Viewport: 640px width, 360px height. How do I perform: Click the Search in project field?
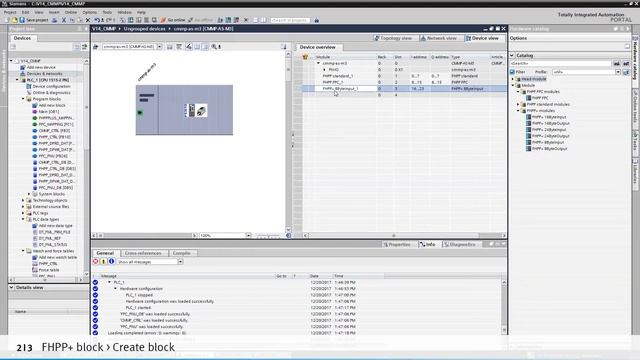[290, 20]
